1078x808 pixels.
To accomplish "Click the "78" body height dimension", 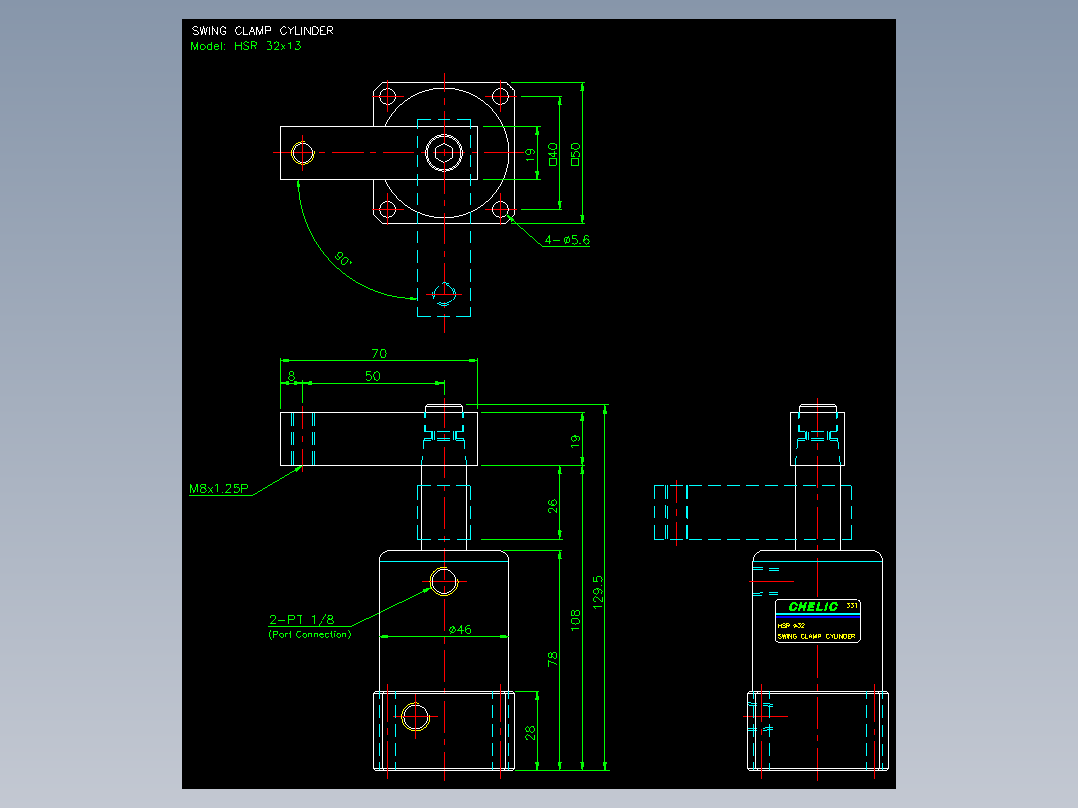I will tap(553, 659).
